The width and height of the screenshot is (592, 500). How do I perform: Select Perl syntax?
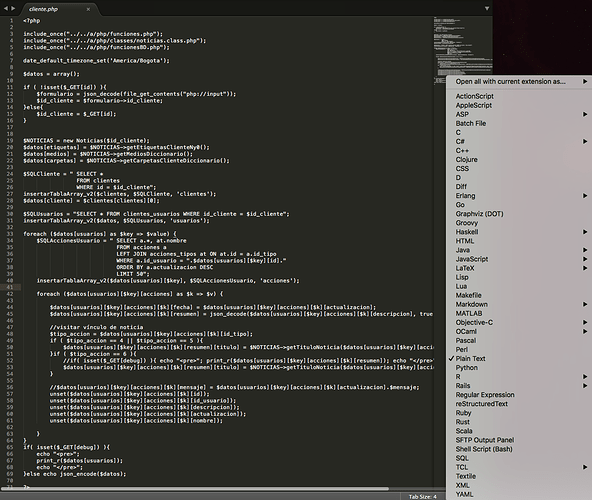coord(519,350)
